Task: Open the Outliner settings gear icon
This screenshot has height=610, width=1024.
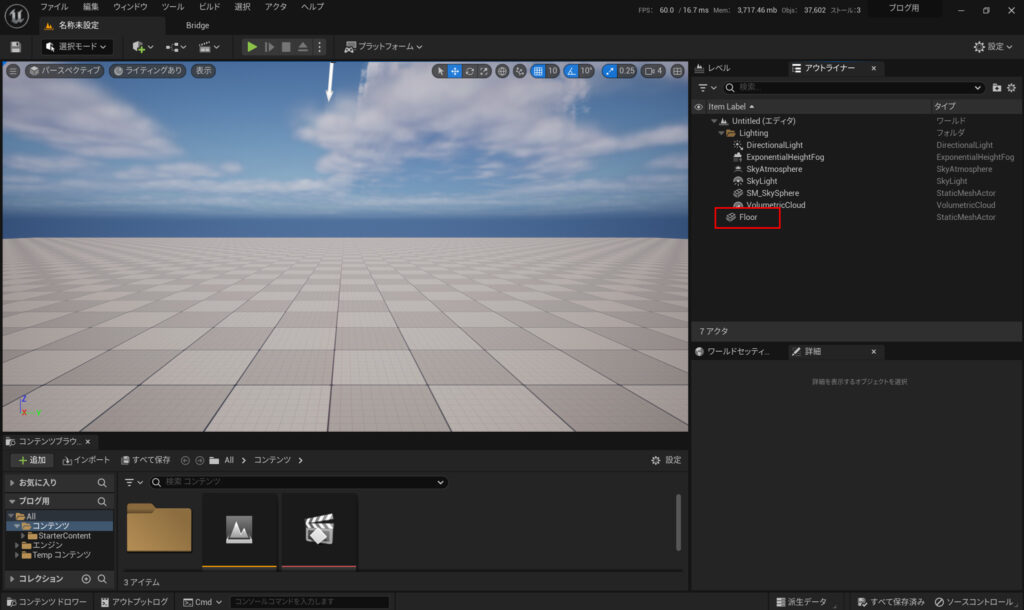Action: (x=1012, y=88)
